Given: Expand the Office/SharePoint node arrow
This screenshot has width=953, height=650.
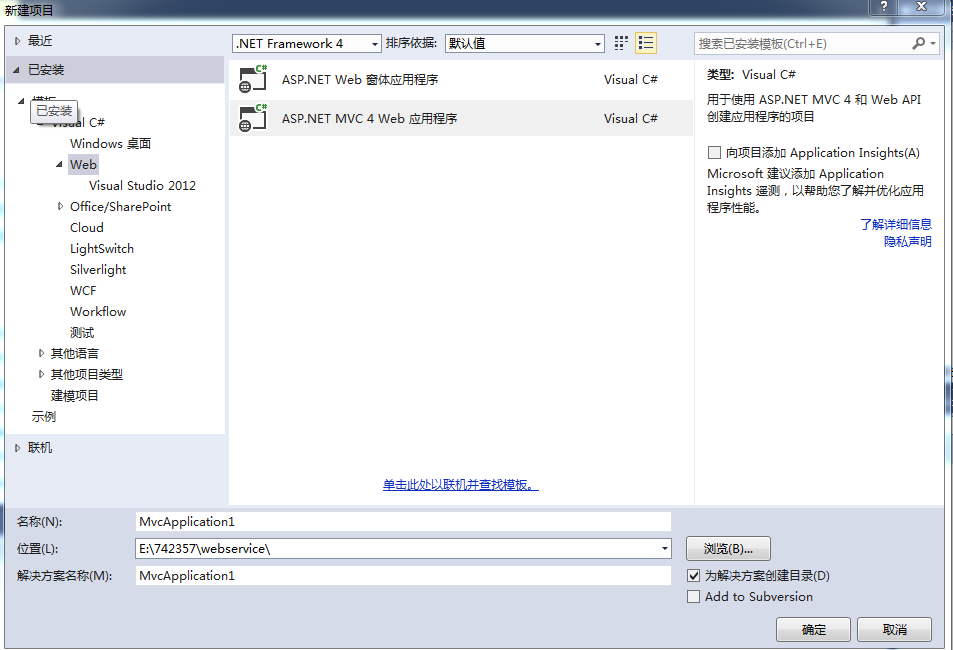Looking at the screenshot, I should tap(60, 206).
